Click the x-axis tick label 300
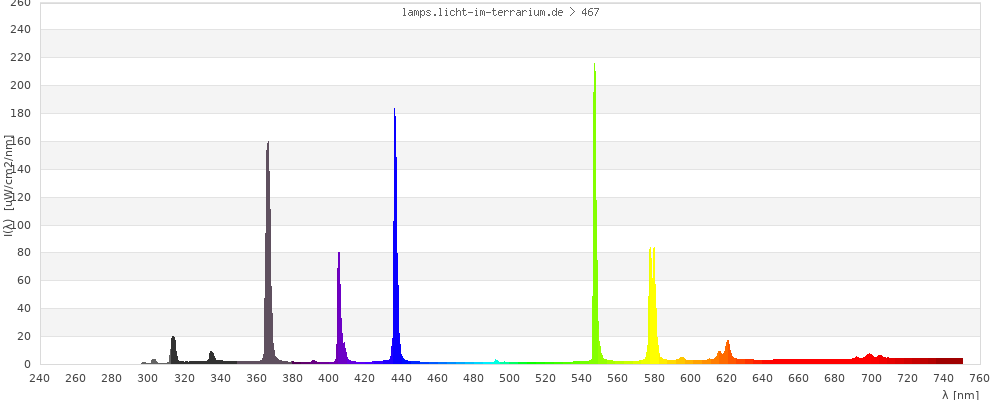The height and width of the screenshot is (400, 1000). tap(148, 378)
